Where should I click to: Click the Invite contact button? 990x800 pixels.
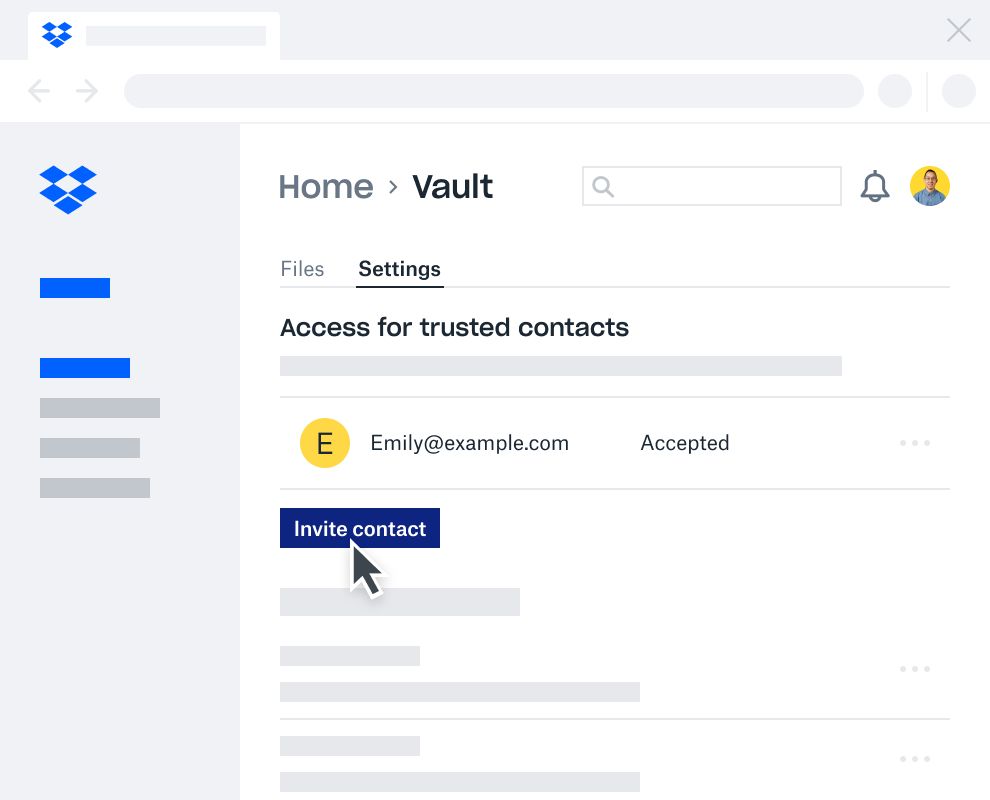(360, 528)
